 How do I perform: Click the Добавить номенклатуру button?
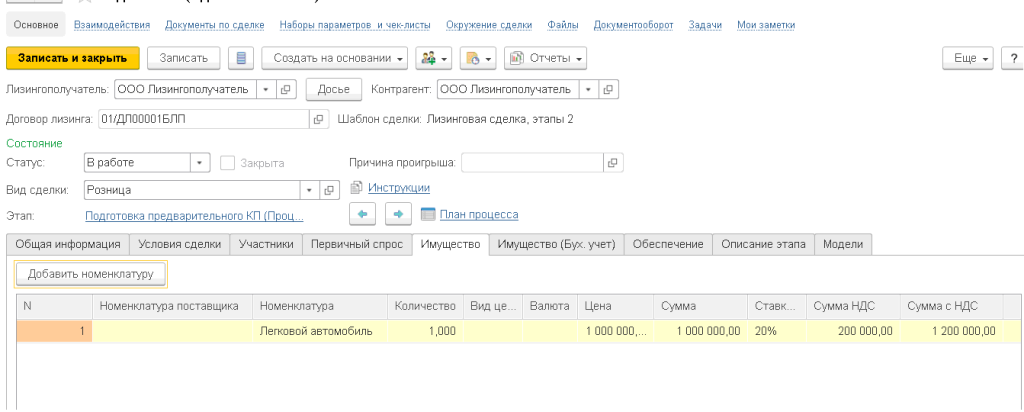pyautogui.click(x=90, y=272)
